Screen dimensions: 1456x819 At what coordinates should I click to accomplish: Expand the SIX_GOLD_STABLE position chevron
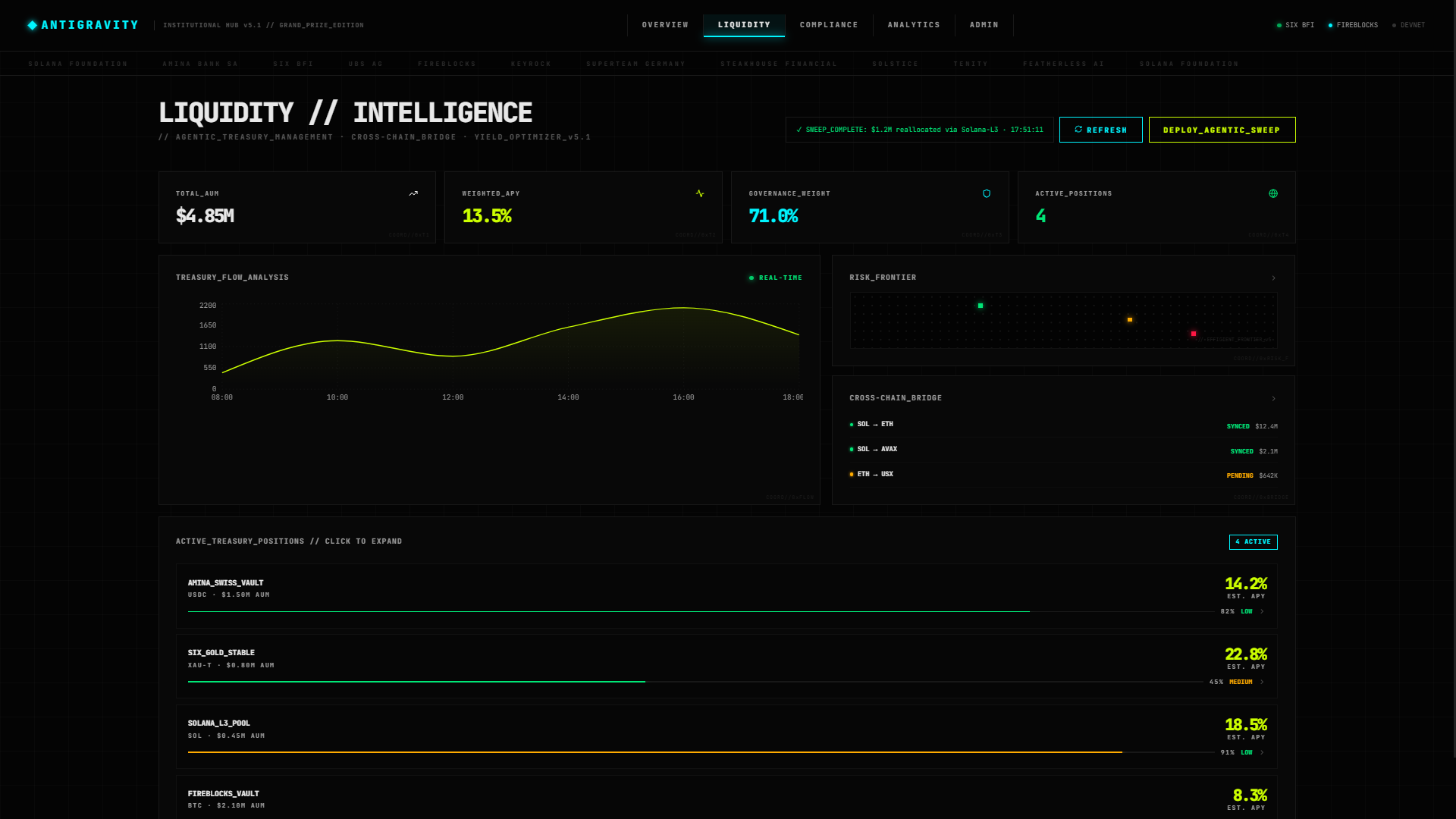[x=1262, y=682]
